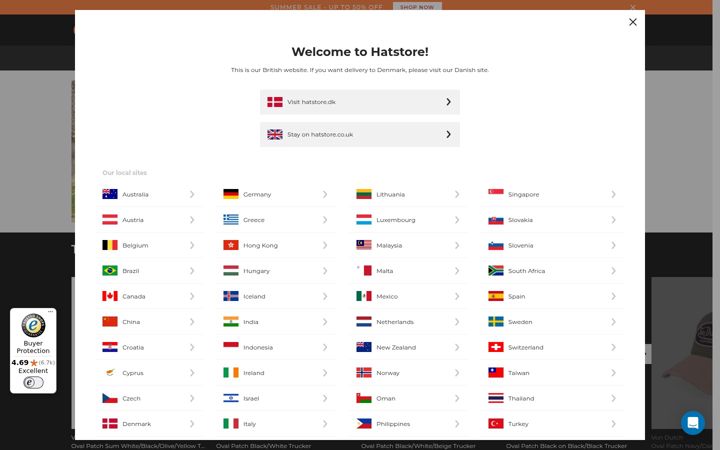Click the Israel flag icon
Image resolution: width=720 pixels, height=450 pixels.
(x=231, y=398)
